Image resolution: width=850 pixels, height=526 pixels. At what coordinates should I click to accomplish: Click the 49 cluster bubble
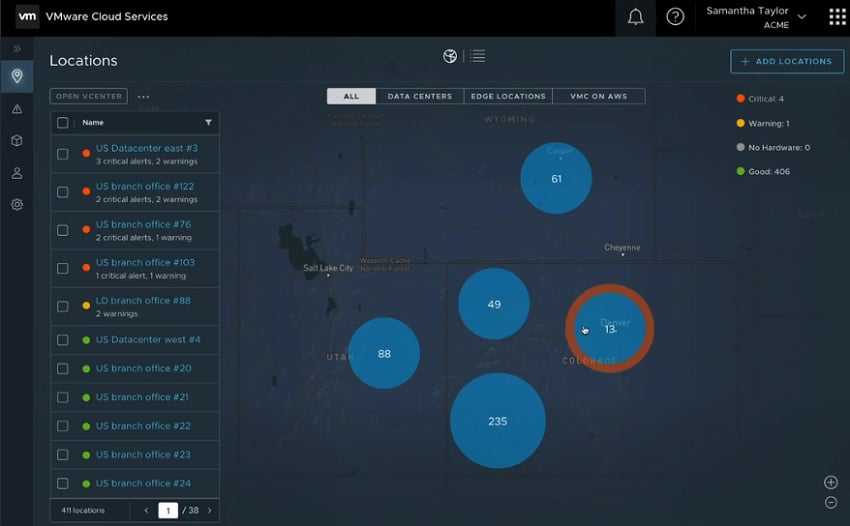pyautogui.click(x=494, y=304)
